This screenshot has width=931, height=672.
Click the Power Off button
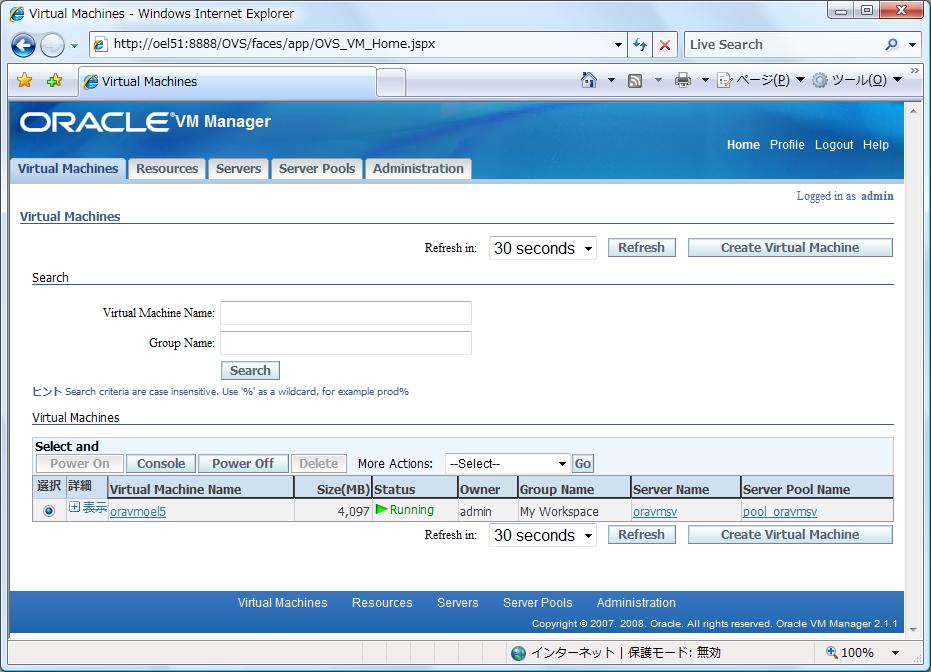[x=243, y=464]
